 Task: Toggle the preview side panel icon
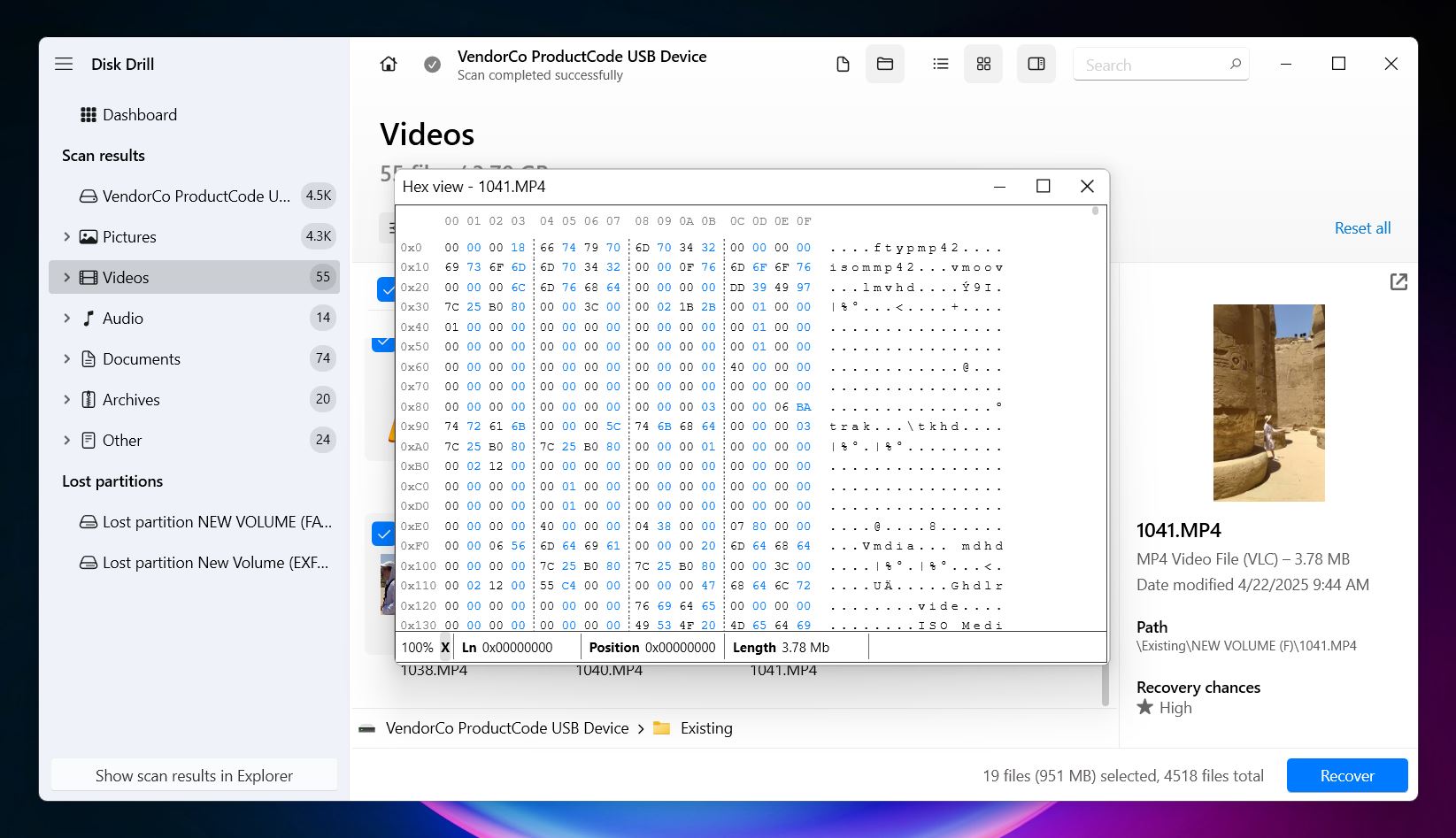pos(1036,64)
